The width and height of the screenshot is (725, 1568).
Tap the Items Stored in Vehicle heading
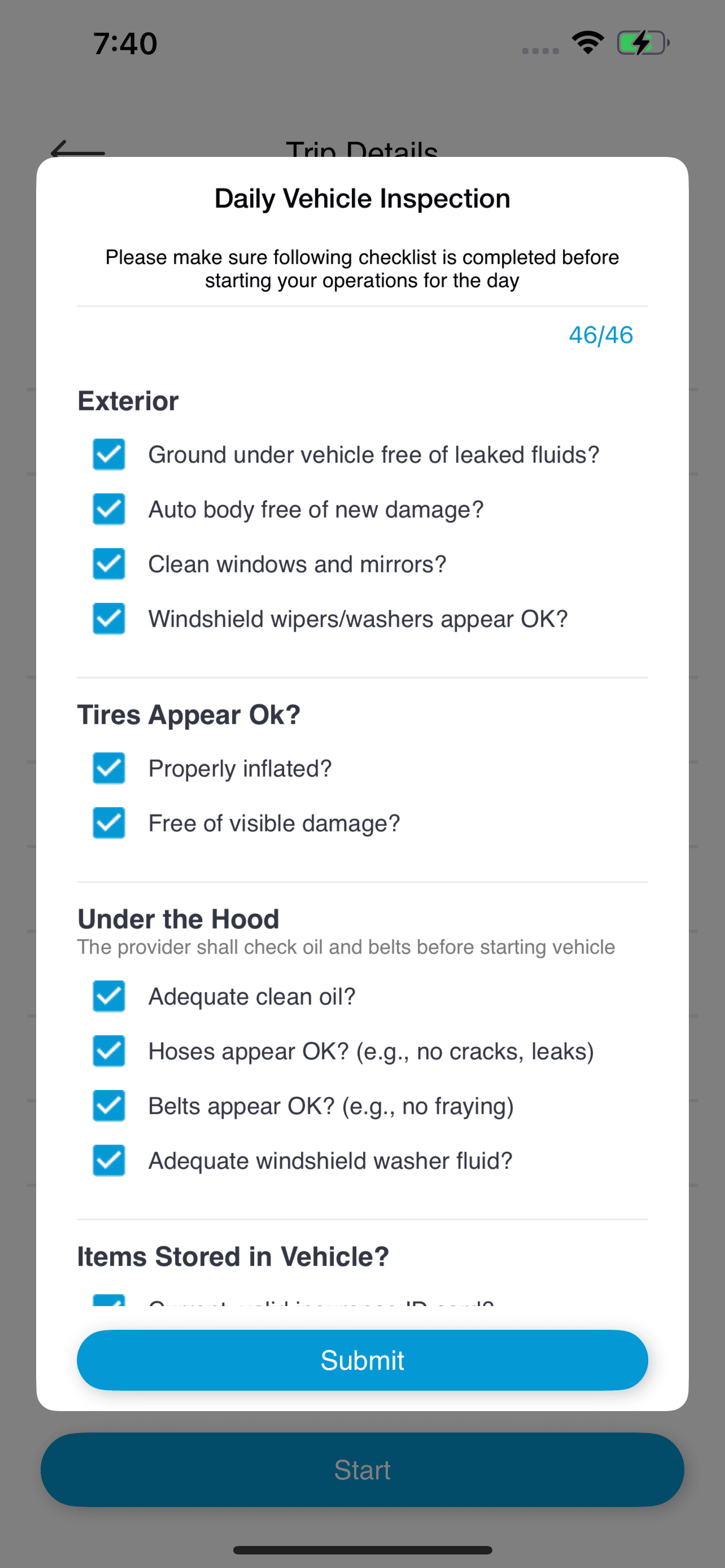click(233, 1256)
